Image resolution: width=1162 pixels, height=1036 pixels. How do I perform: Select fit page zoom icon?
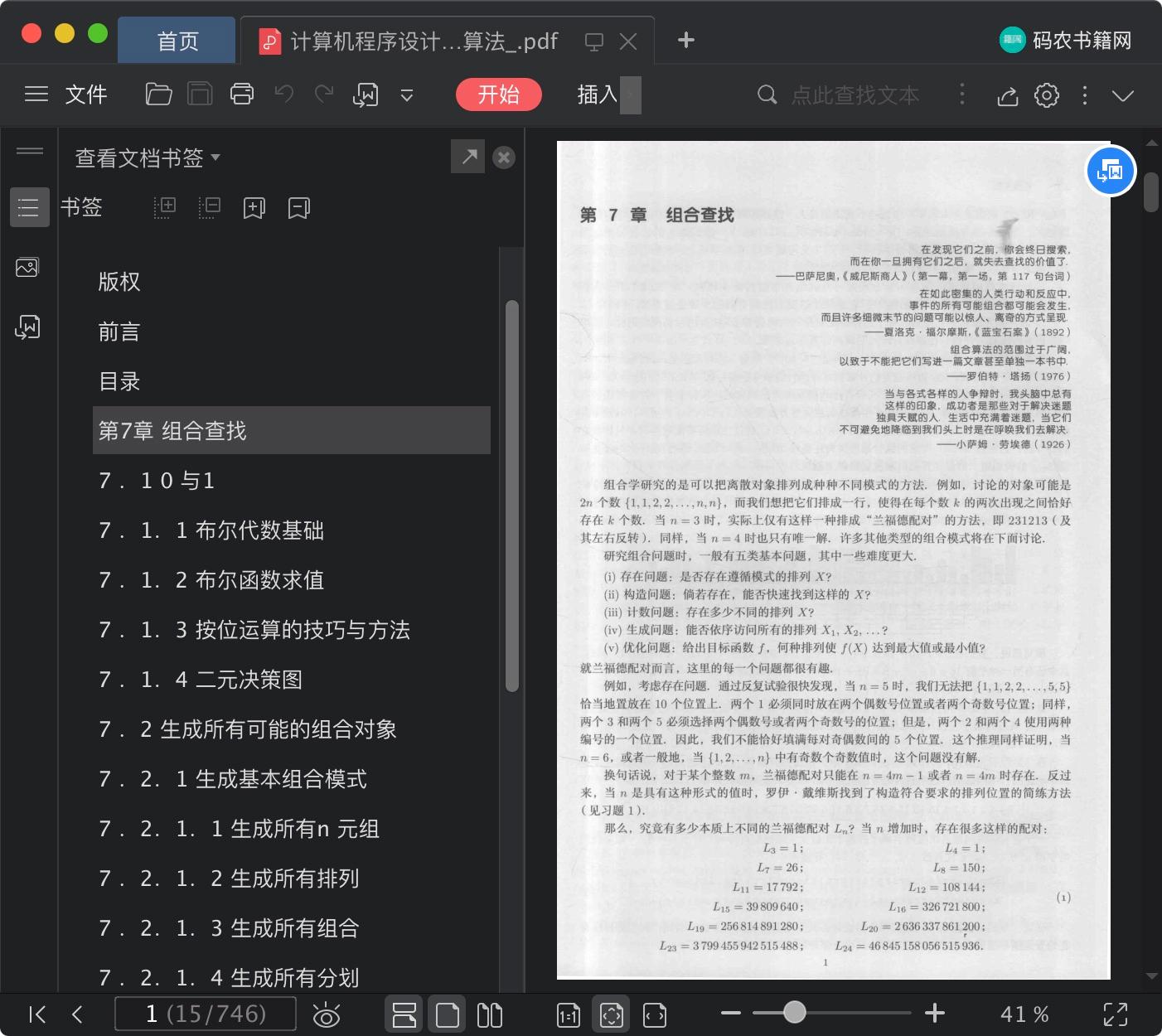[x=611, y=1014]
